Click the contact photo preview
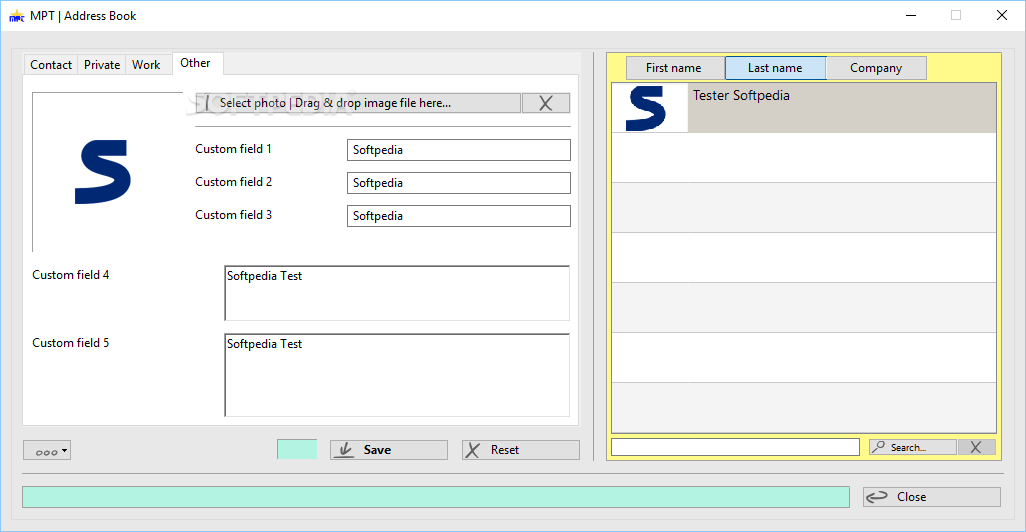This screenshot has height=532, width=1026. (105, 171)
